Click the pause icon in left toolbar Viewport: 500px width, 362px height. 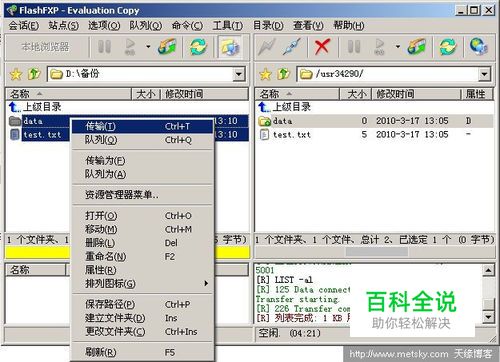104,46
